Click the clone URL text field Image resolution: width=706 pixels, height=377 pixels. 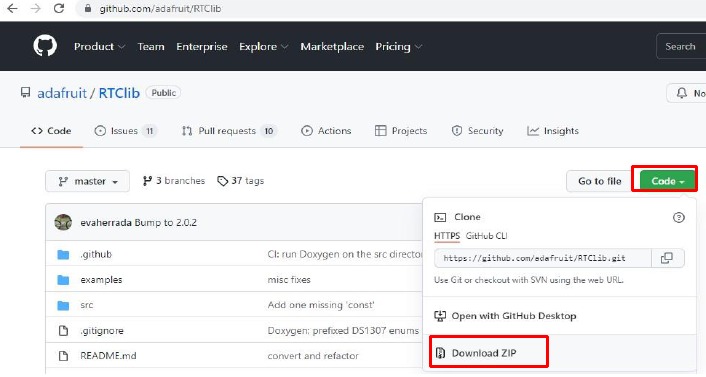pyautogui.click(x=543, y=258)
